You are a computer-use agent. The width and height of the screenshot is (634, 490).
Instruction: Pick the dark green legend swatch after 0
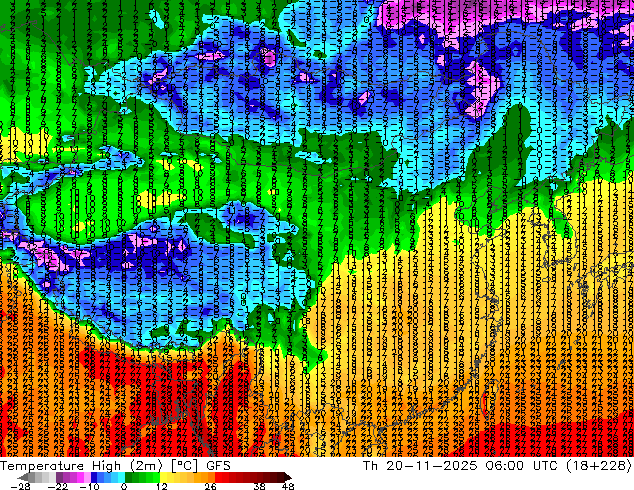tap(129, 477)
